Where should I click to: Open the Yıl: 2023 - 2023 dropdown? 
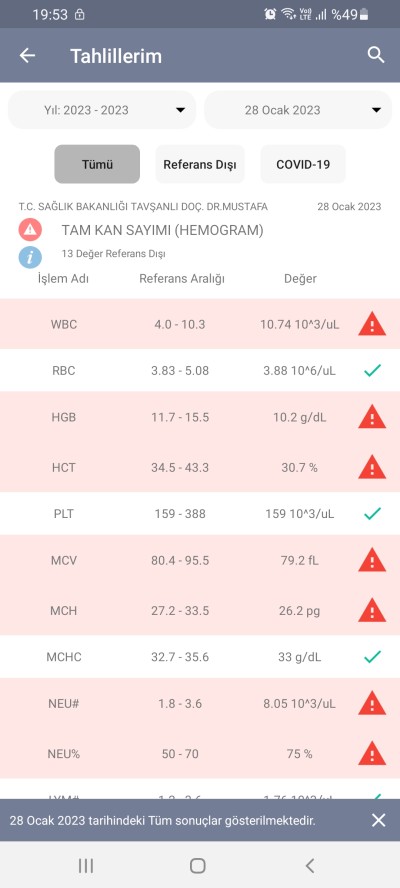point(102,110)
